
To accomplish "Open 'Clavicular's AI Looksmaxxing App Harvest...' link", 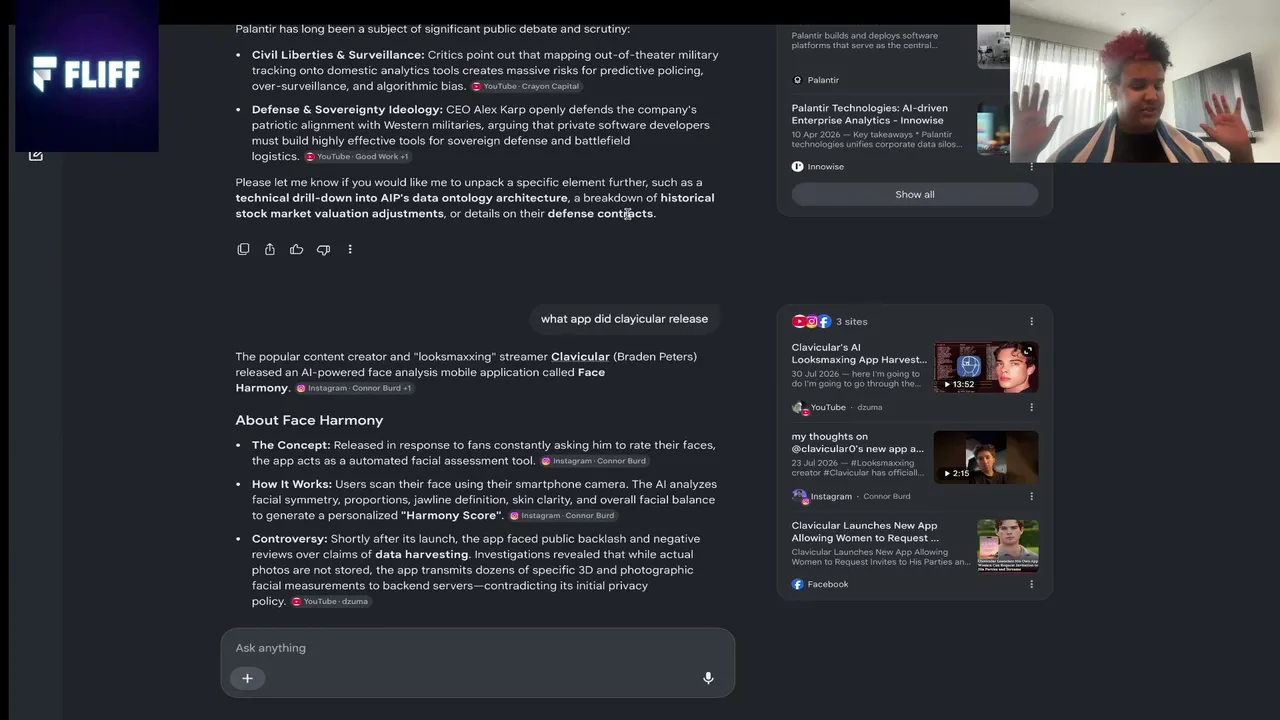I will coord(859,353).
